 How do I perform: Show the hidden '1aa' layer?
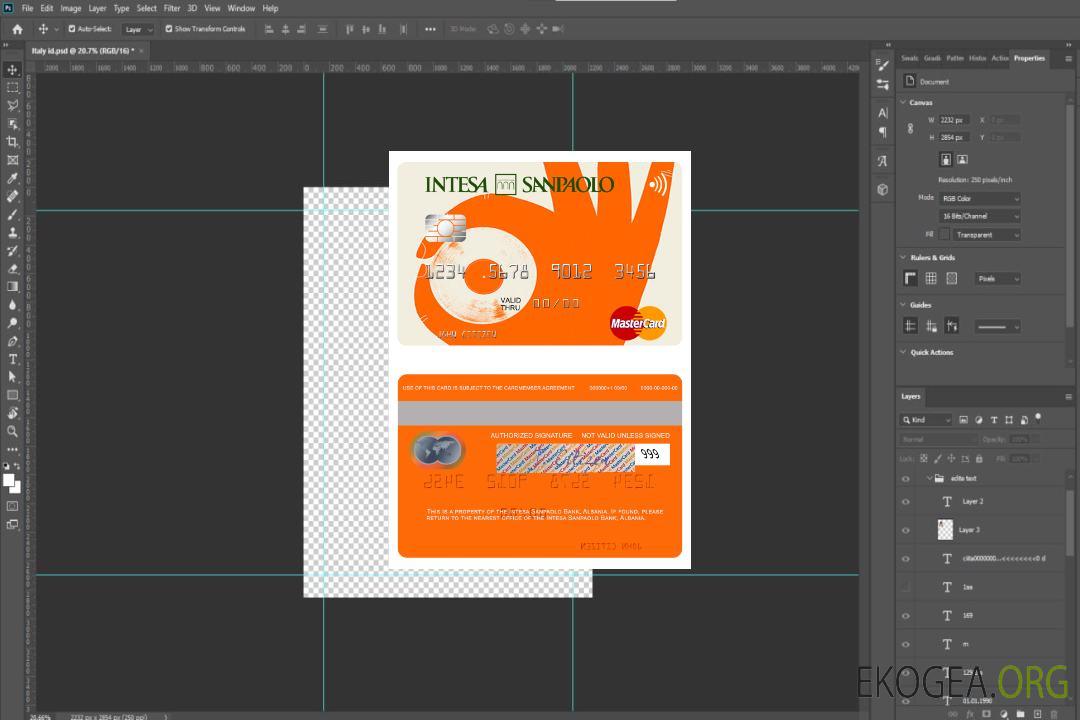point(906,587)
